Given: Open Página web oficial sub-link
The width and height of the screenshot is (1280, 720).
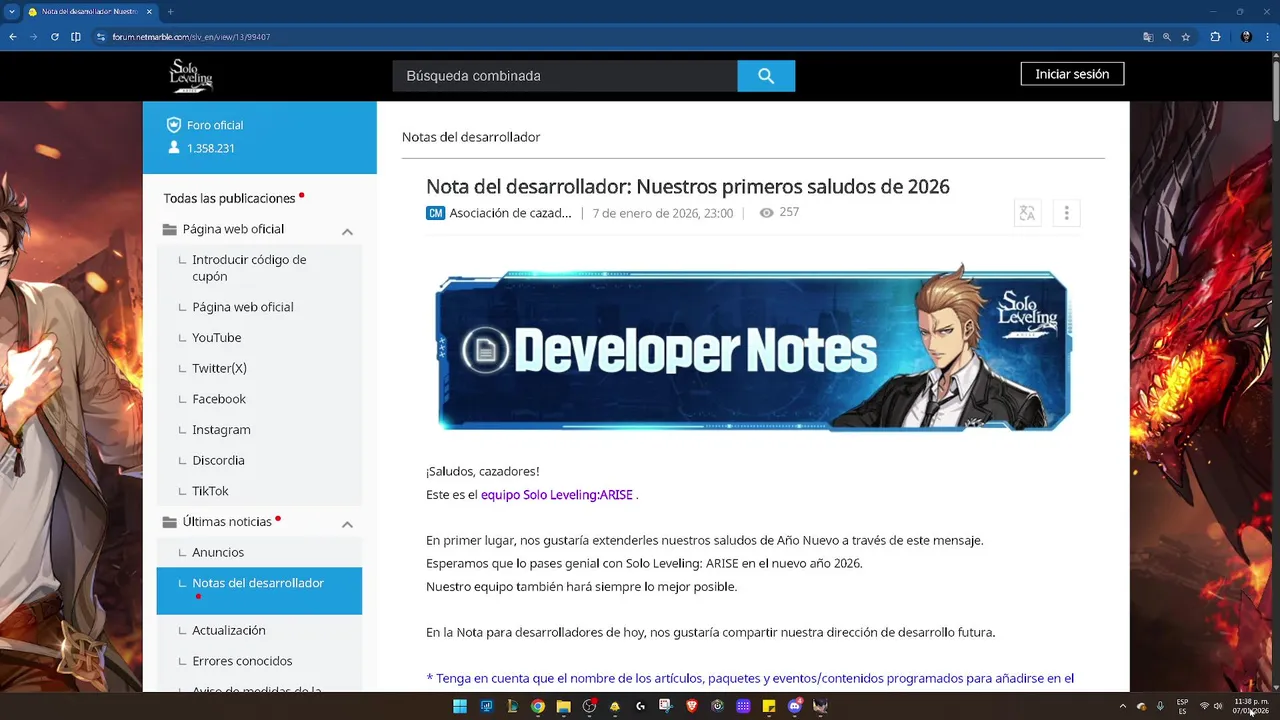Looking at the screenshot, I should 243,307.
